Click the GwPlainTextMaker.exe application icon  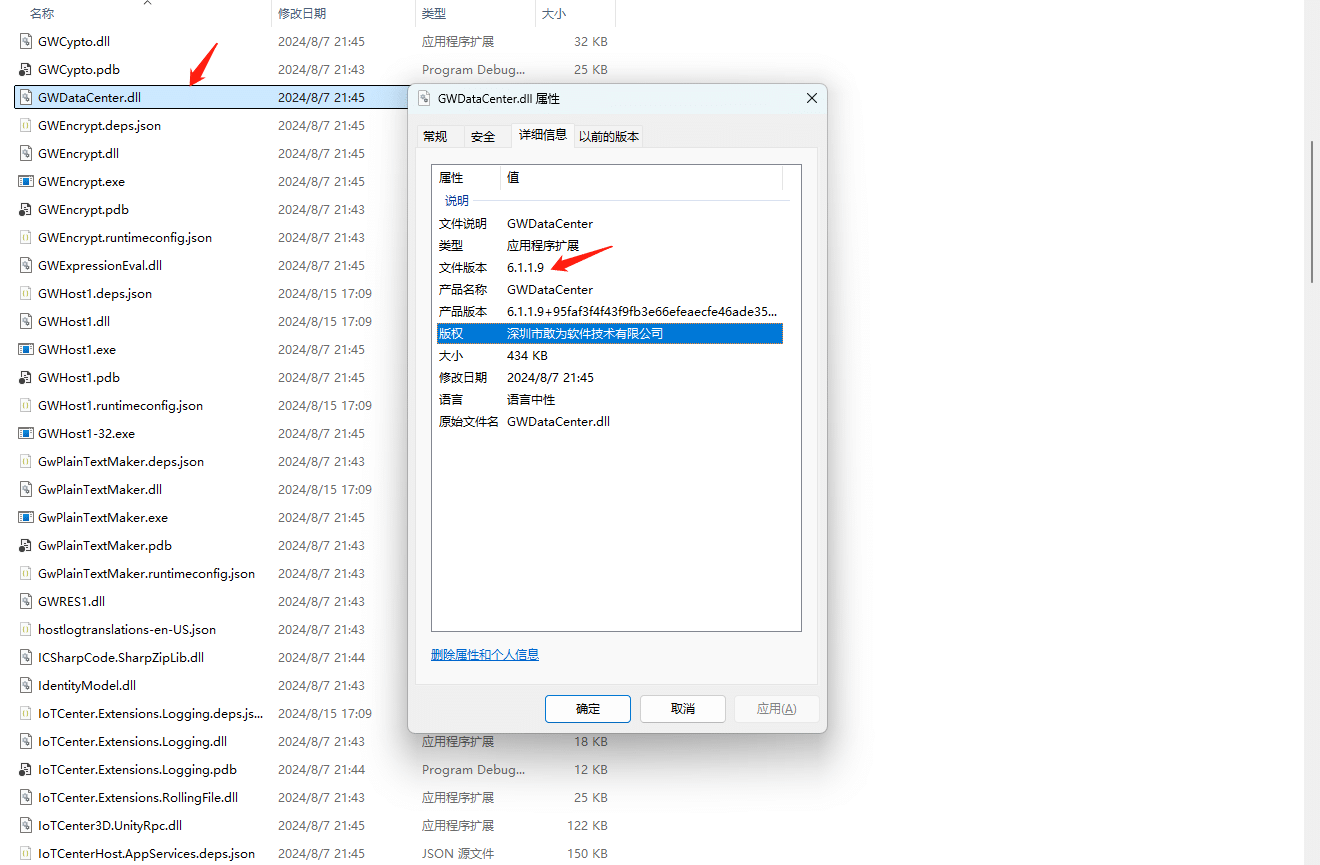coord(26,518)
